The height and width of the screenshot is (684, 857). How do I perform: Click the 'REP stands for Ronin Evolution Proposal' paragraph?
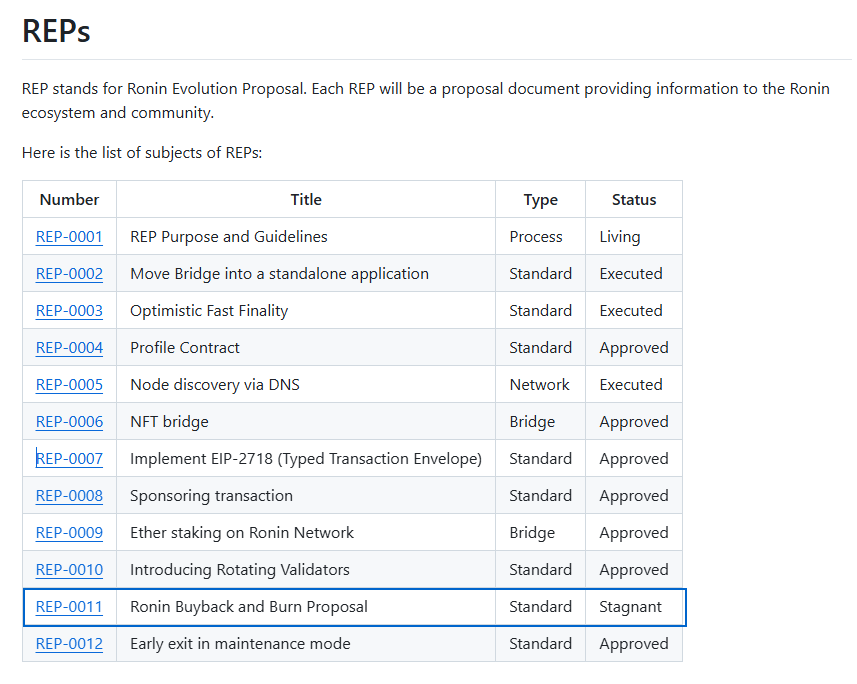426,101
